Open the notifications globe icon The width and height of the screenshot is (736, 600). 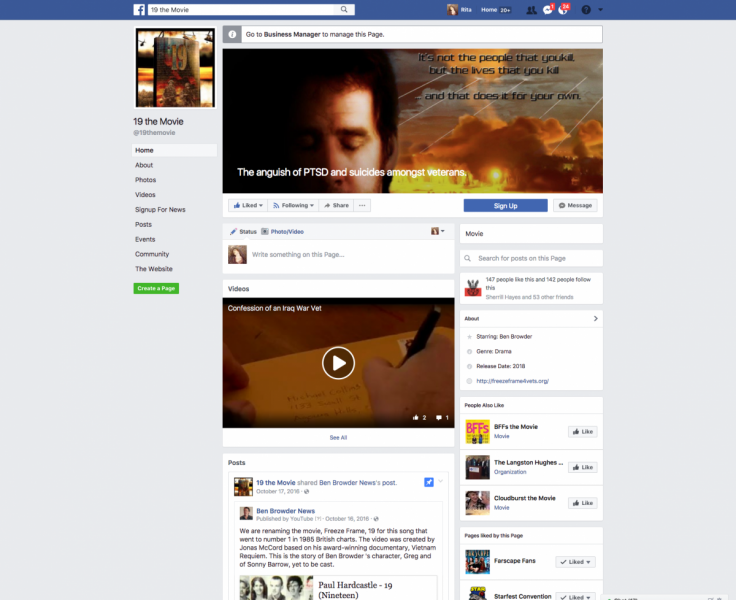[563, 10]
